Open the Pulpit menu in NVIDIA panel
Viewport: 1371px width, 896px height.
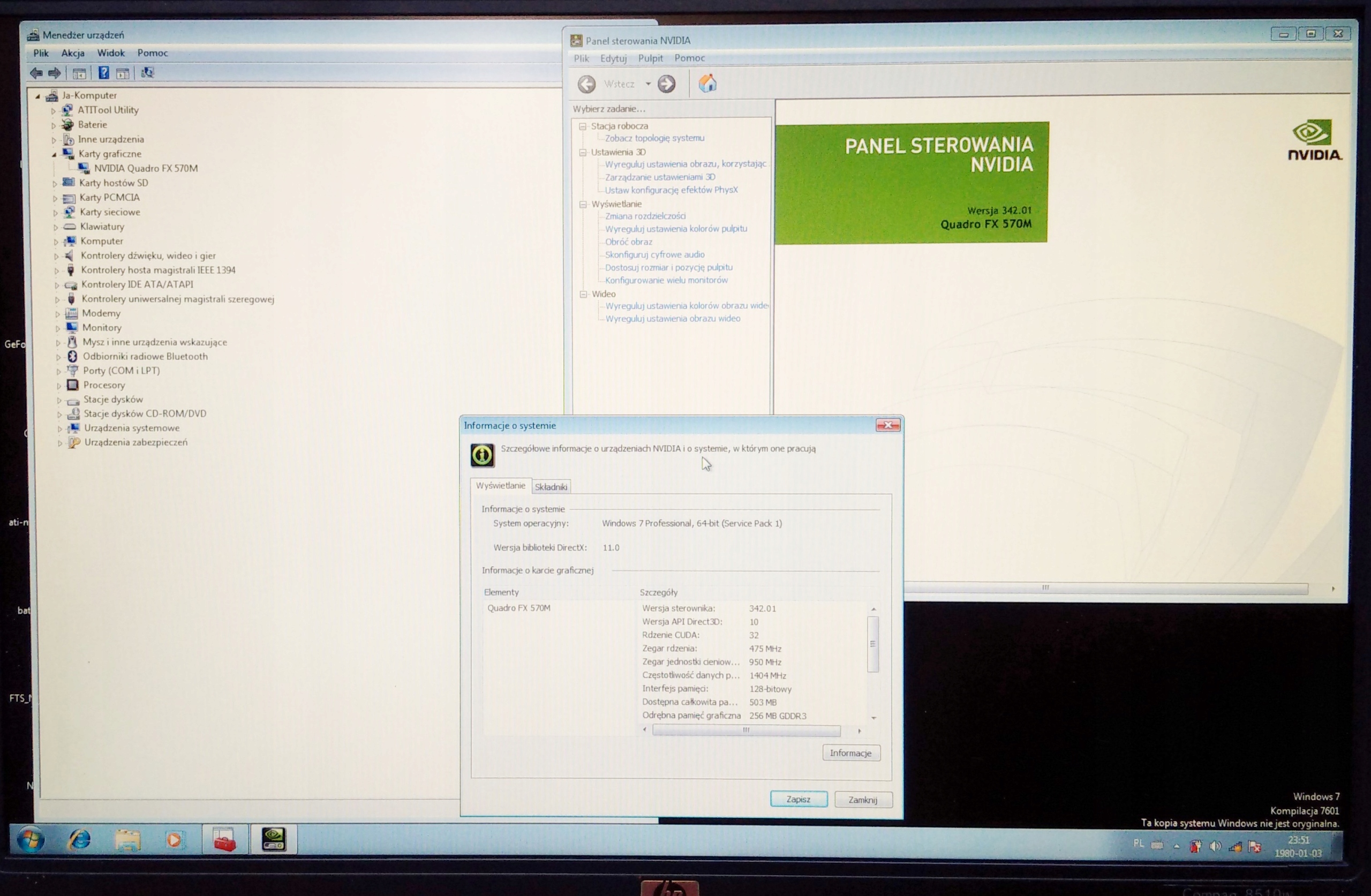point(650,58)
